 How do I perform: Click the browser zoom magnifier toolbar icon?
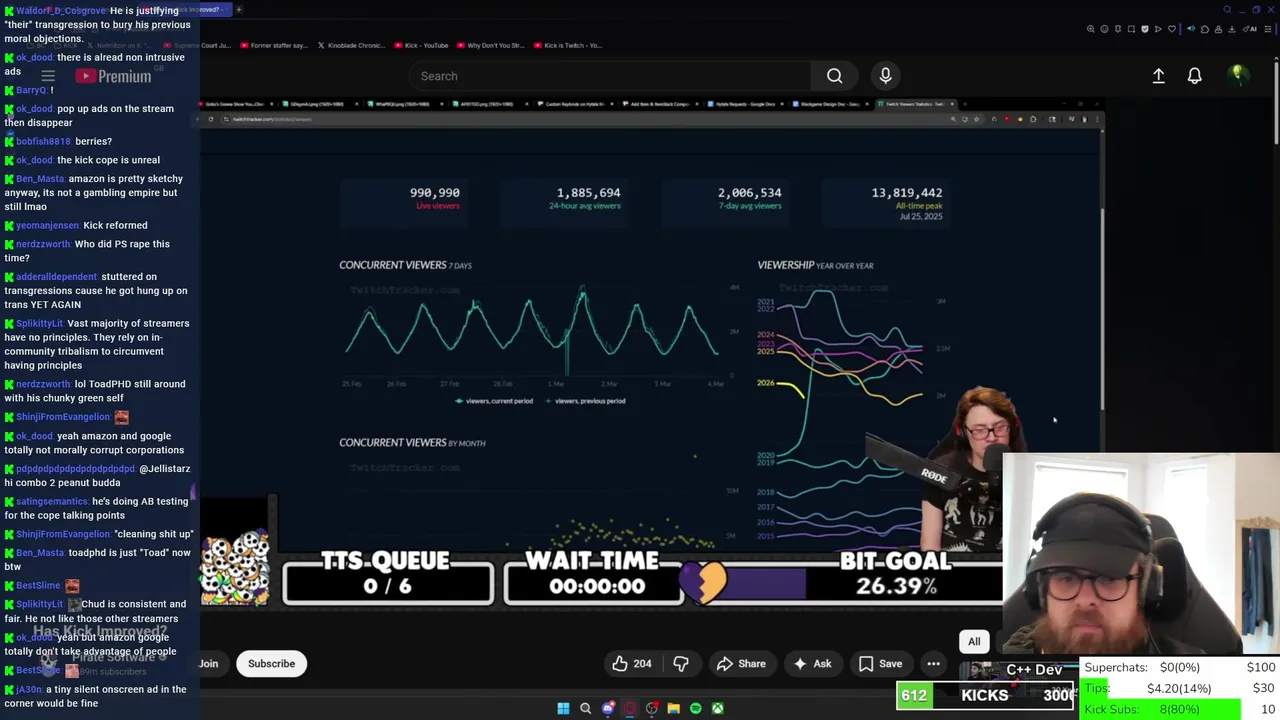(1090, 29)
